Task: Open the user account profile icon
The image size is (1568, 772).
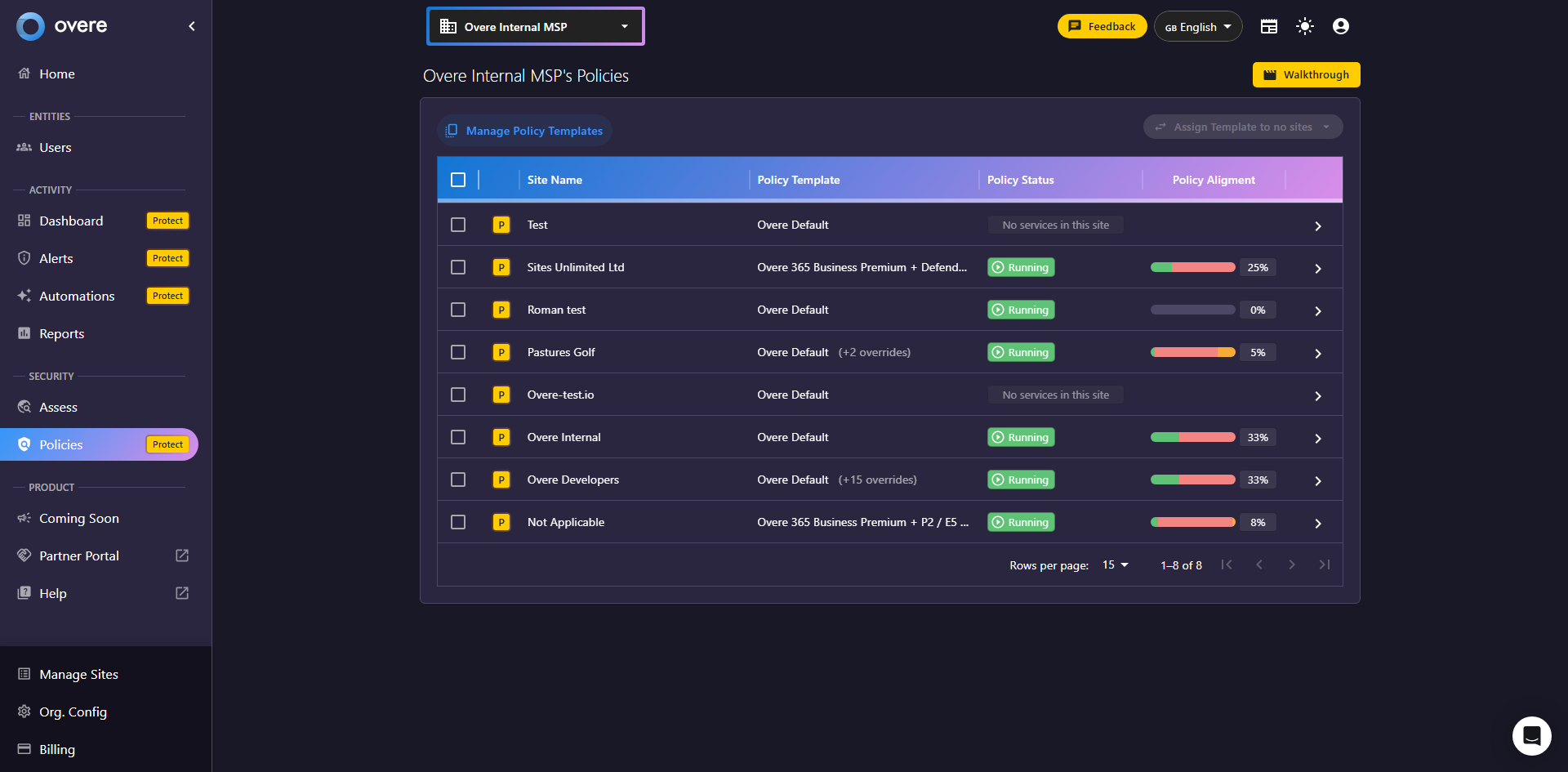Action: 1341,26
